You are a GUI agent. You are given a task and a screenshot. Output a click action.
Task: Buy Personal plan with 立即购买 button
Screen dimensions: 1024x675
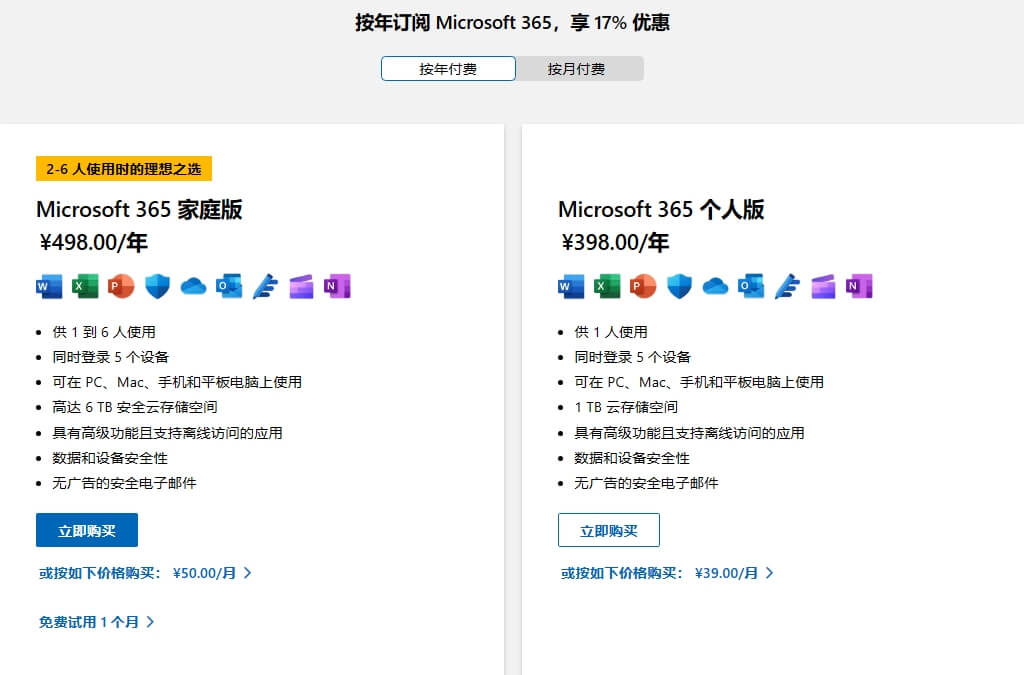(x=609, y=530)
